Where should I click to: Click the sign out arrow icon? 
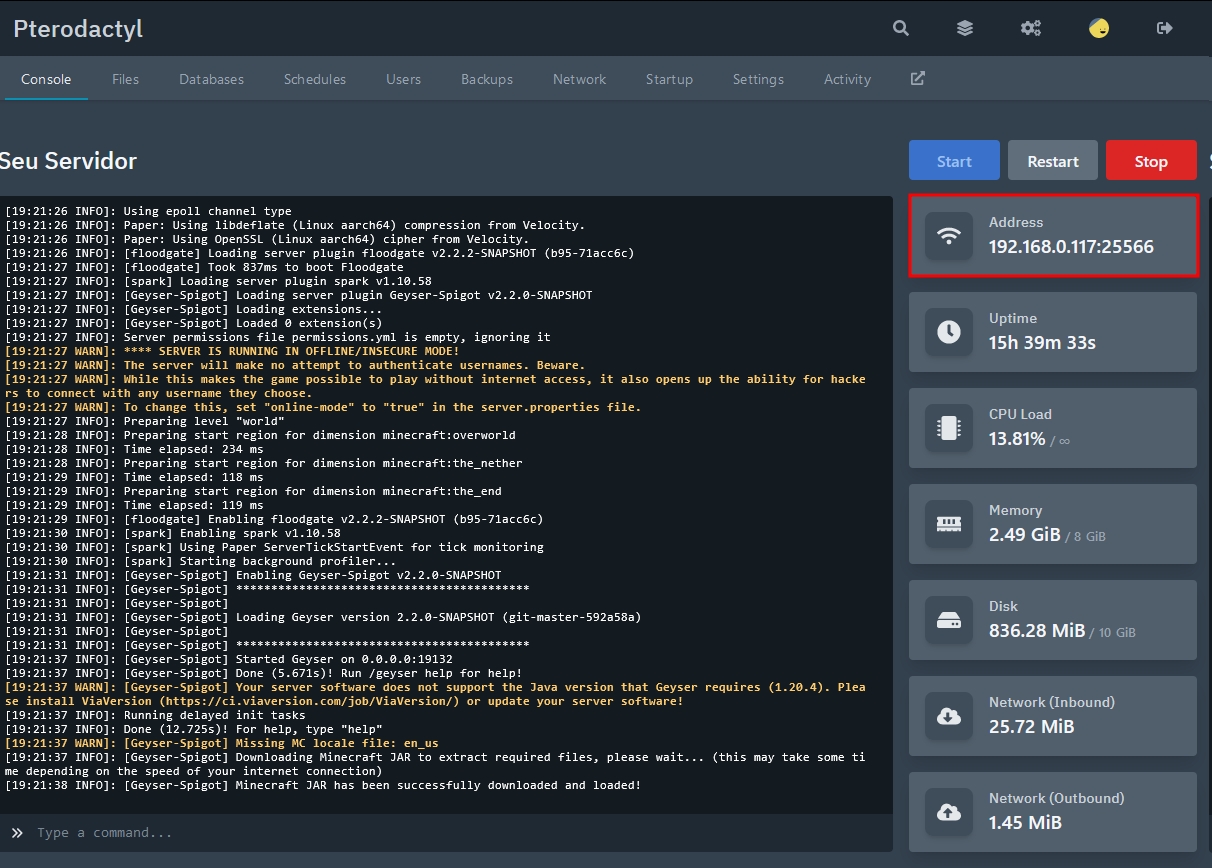1164,28
